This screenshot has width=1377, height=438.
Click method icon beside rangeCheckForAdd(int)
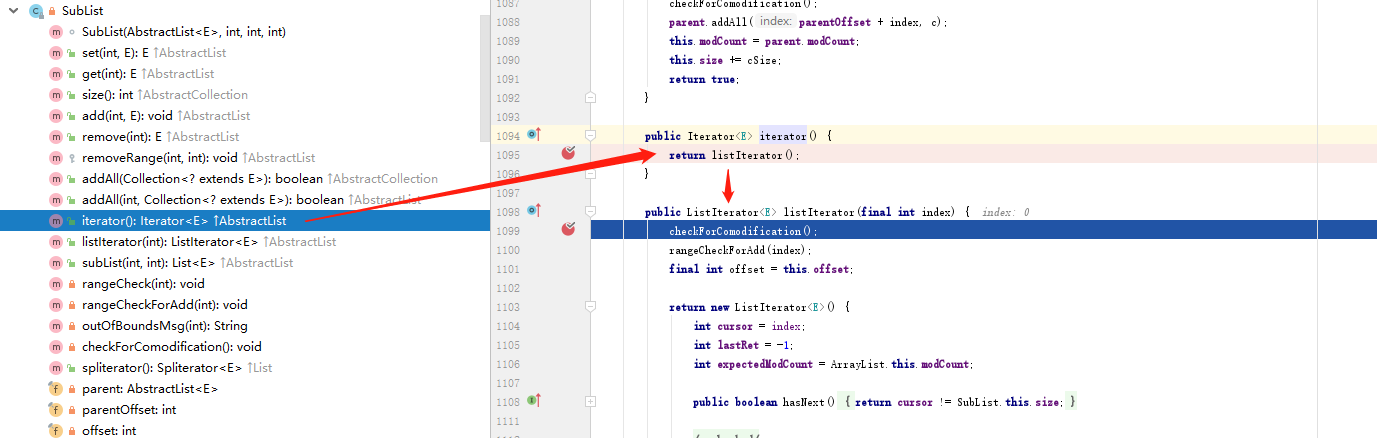coord(55,305)
